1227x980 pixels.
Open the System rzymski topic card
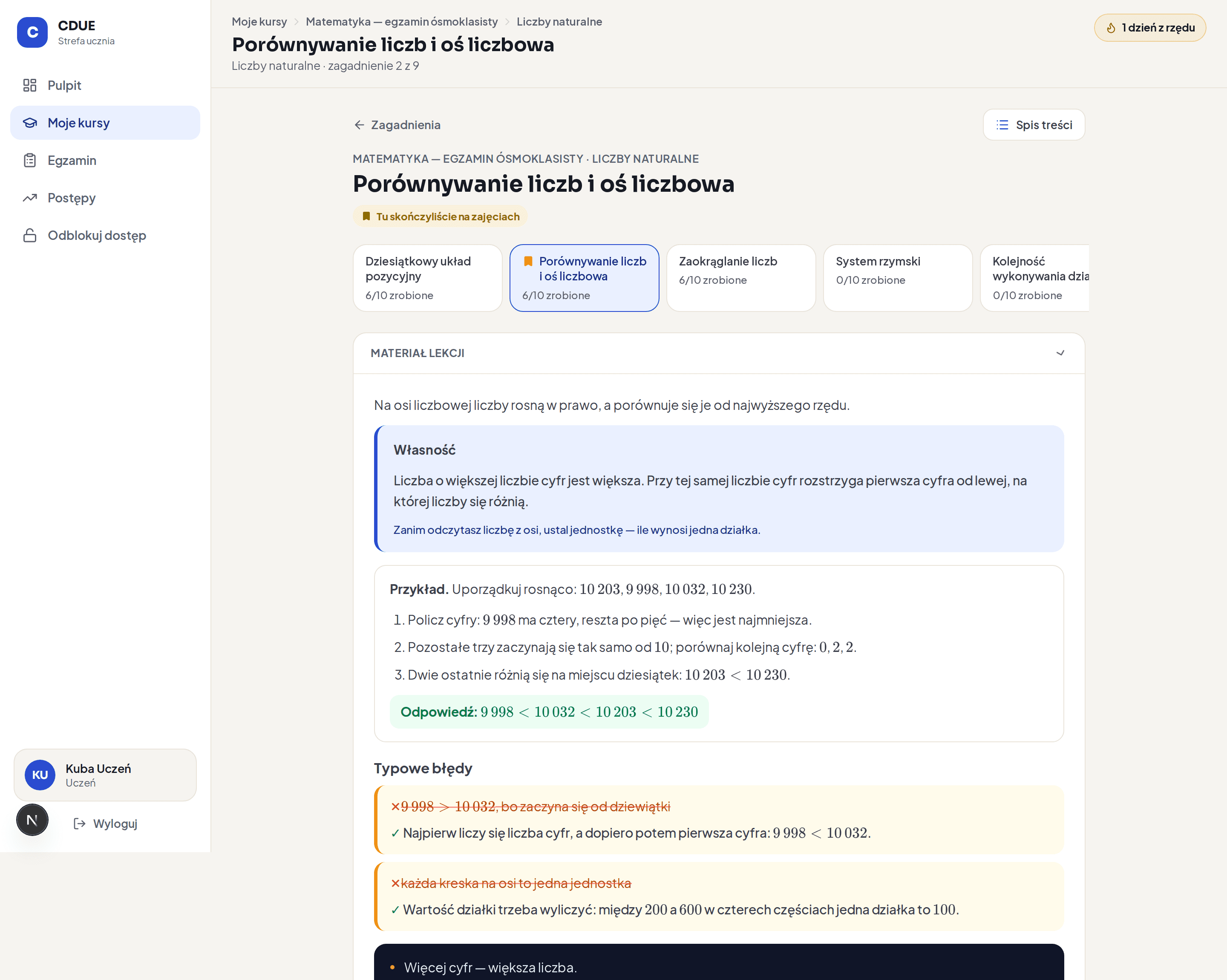(898, 278)
